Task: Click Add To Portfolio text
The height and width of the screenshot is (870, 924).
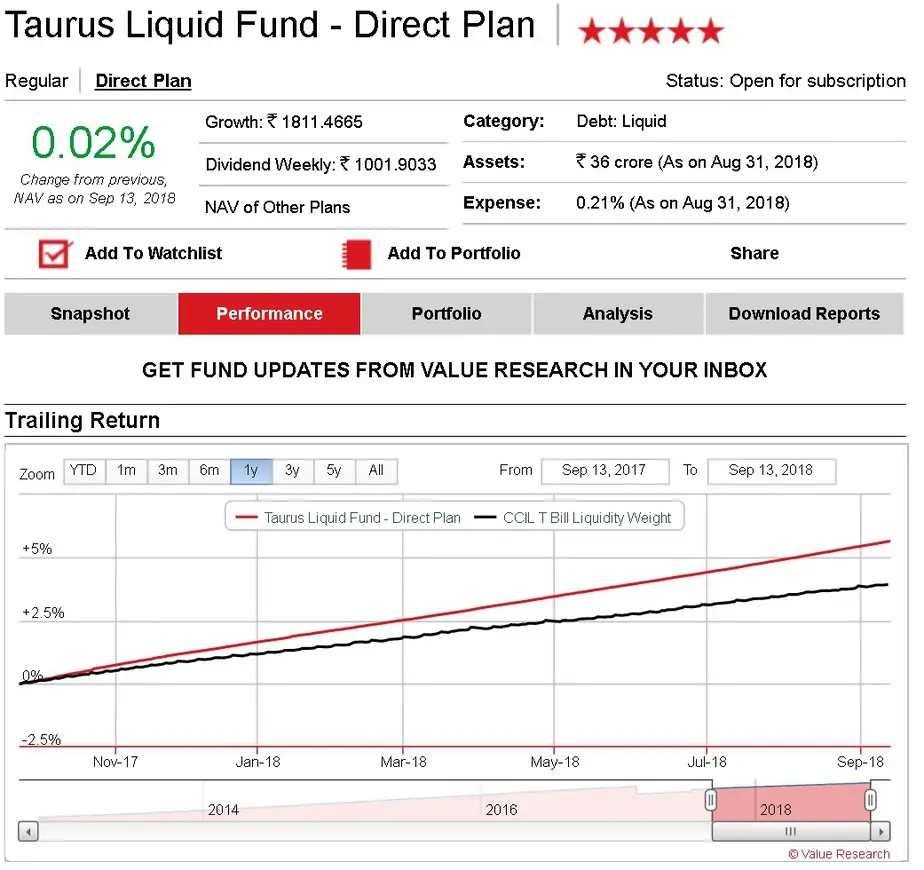Action: coord(454,253)
